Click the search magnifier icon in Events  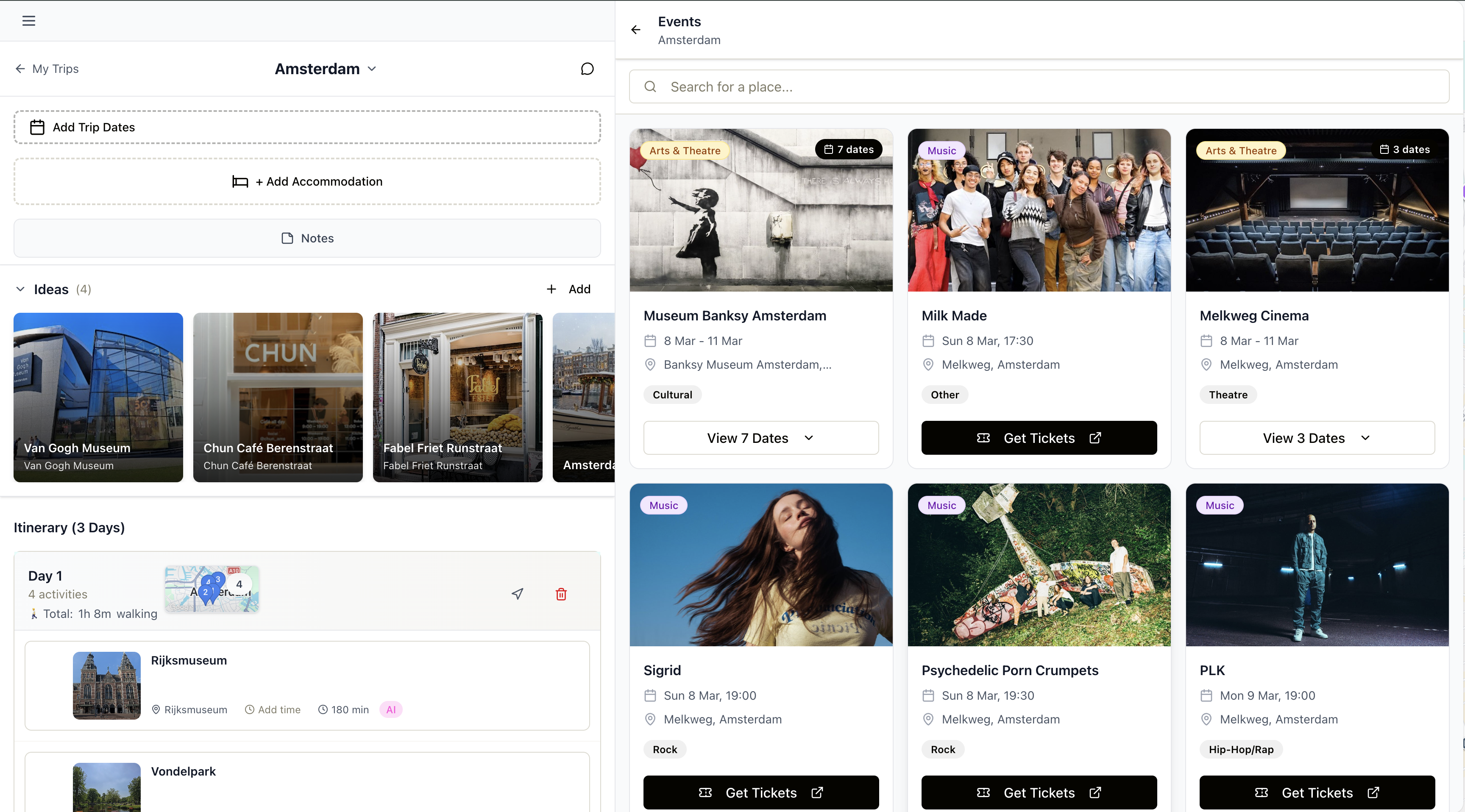tap(650, 86)
